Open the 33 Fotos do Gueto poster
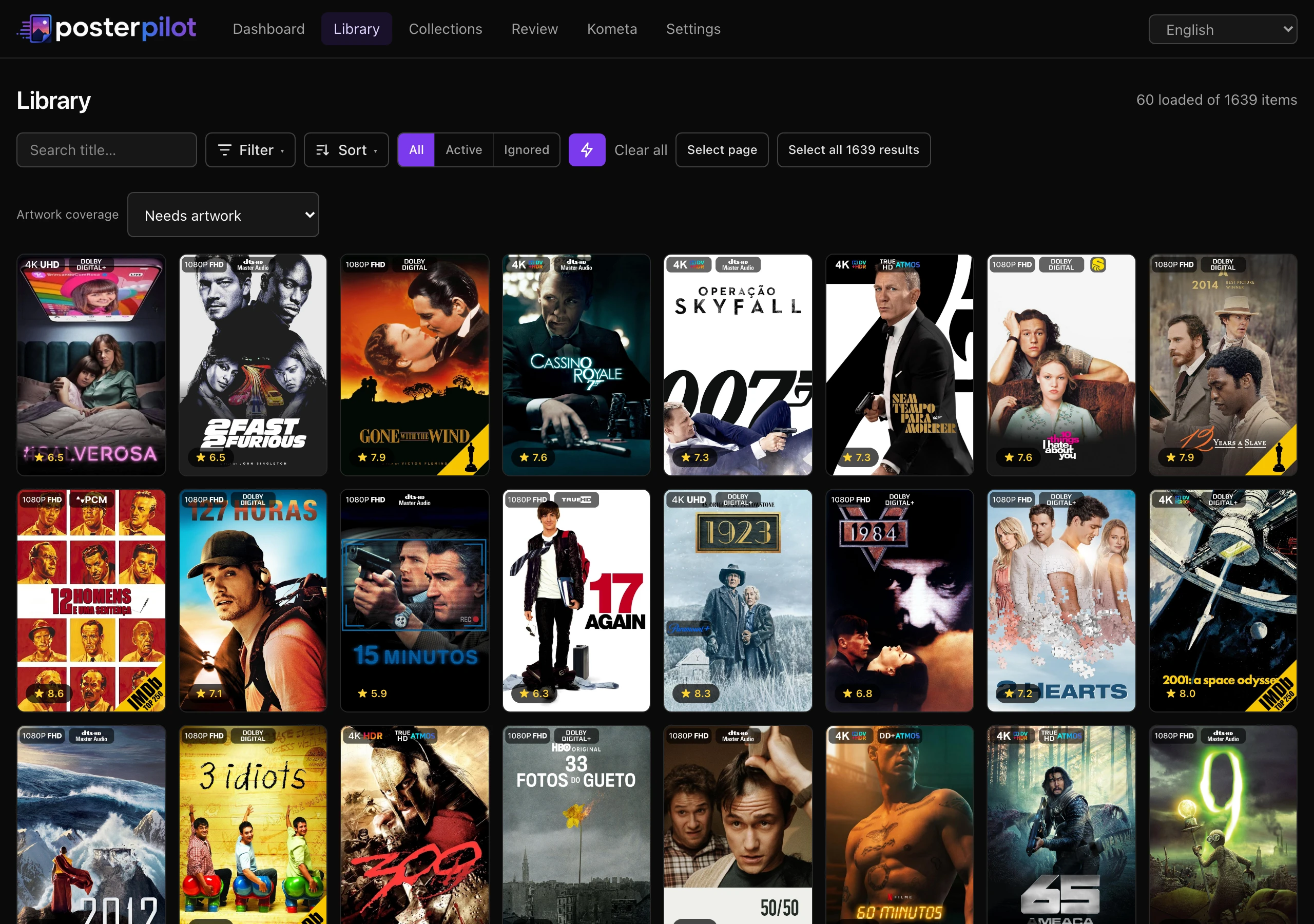This screenshot has height=924, width=1314. 576,824
